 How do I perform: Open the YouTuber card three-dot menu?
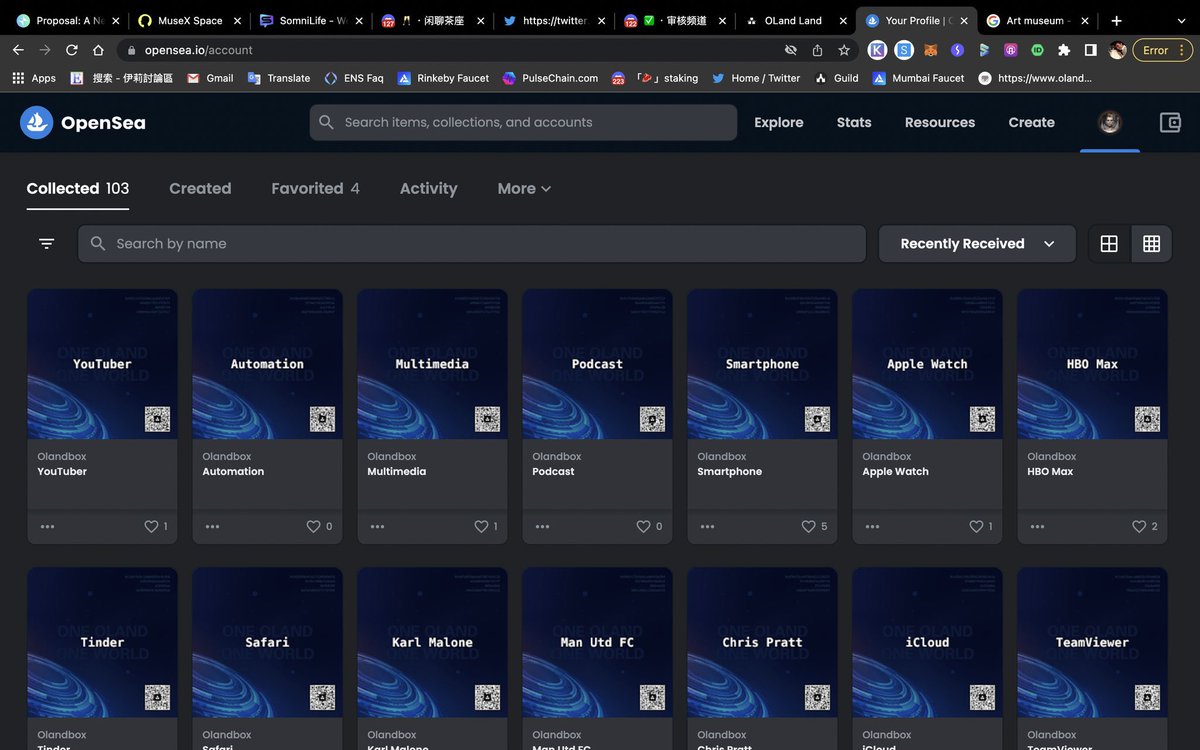pos(48,526)
